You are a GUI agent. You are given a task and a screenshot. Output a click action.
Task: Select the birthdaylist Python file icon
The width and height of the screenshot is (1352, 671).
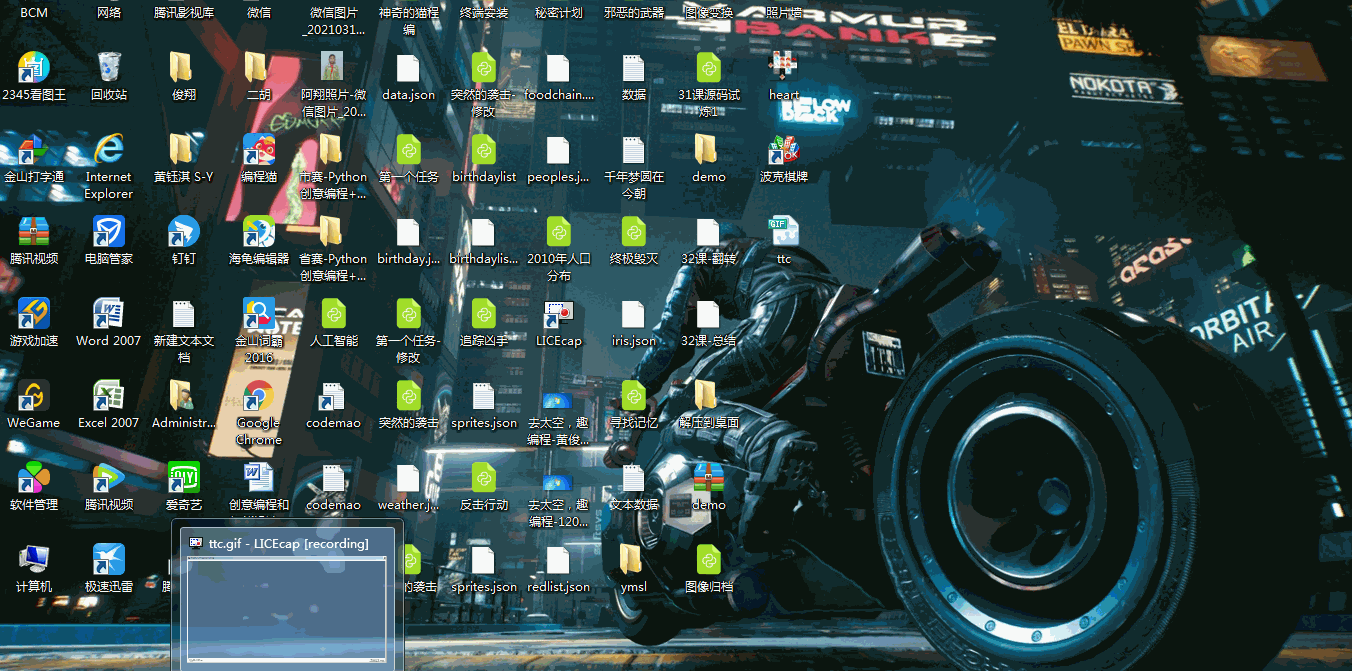click(484, 150)
